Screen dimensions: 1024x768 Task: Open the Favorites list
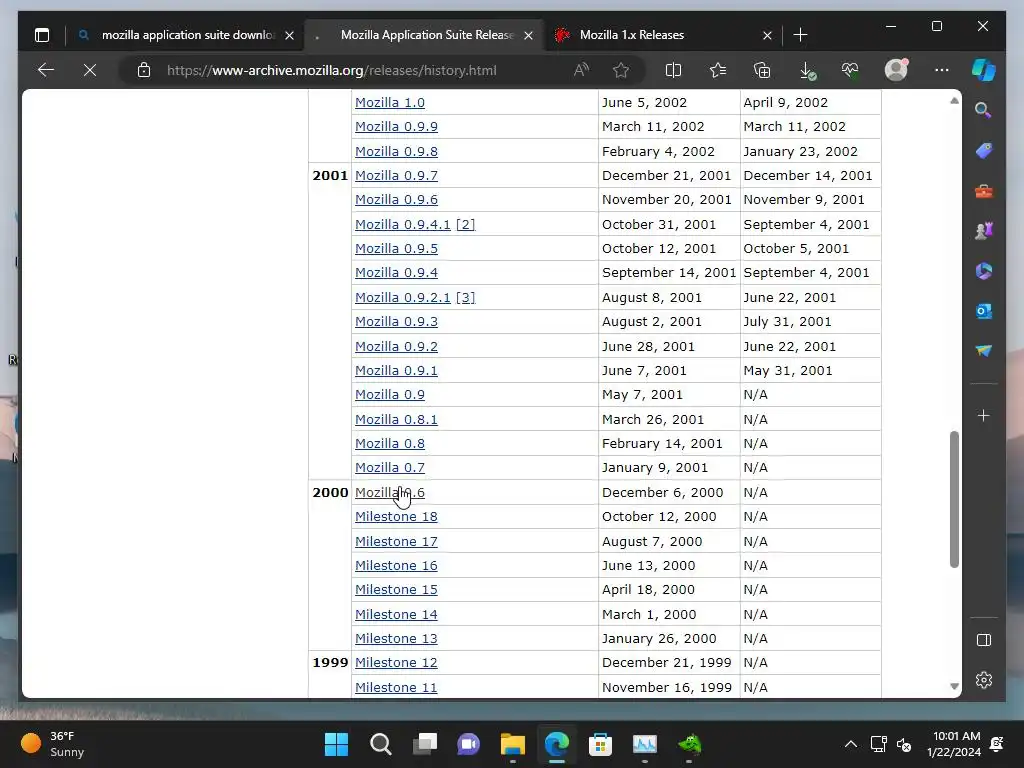[718, 70]
